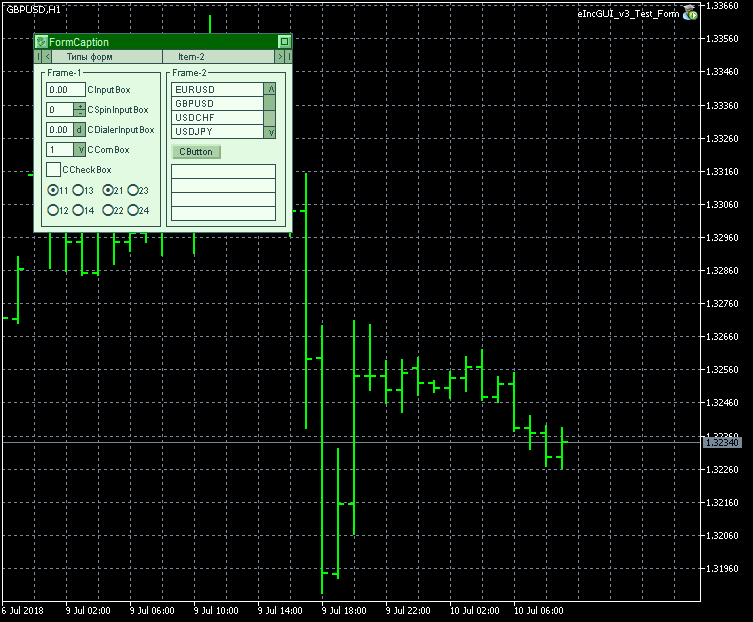The image size is (753, 622).
Task: Click the last-tab bar button right of '>'
Action: pyautogui.click(x=289, y=57)
